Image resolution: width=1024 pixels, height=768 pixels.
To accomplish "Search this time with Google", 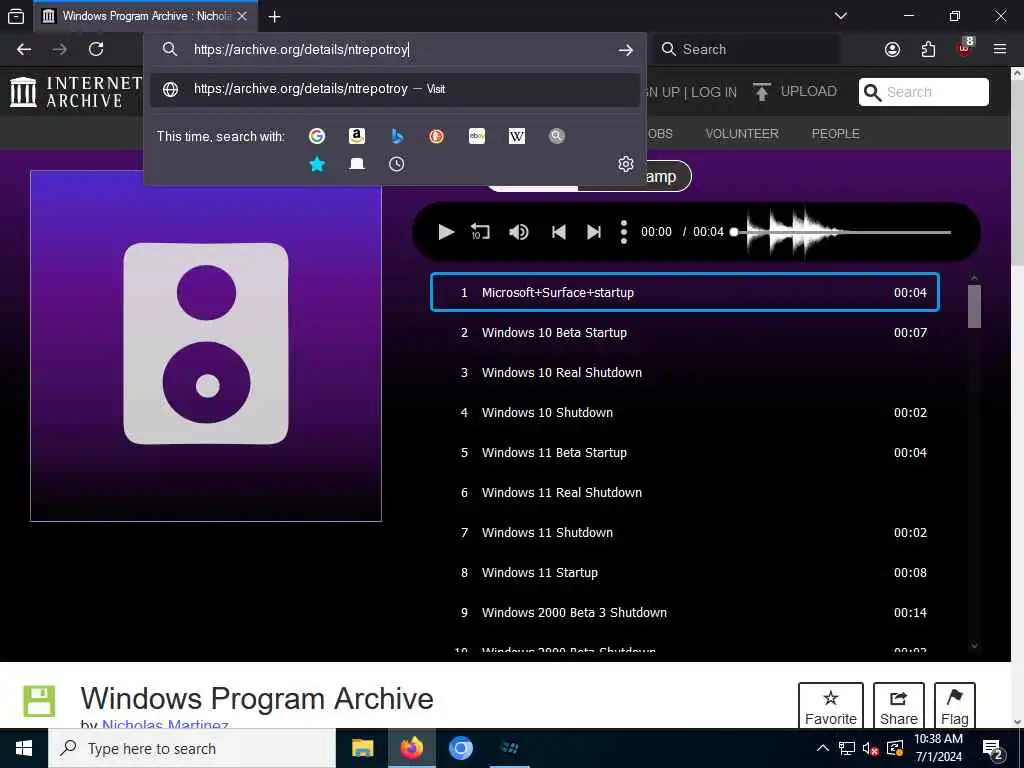I will pyautogui.click(x=317, y=136).
